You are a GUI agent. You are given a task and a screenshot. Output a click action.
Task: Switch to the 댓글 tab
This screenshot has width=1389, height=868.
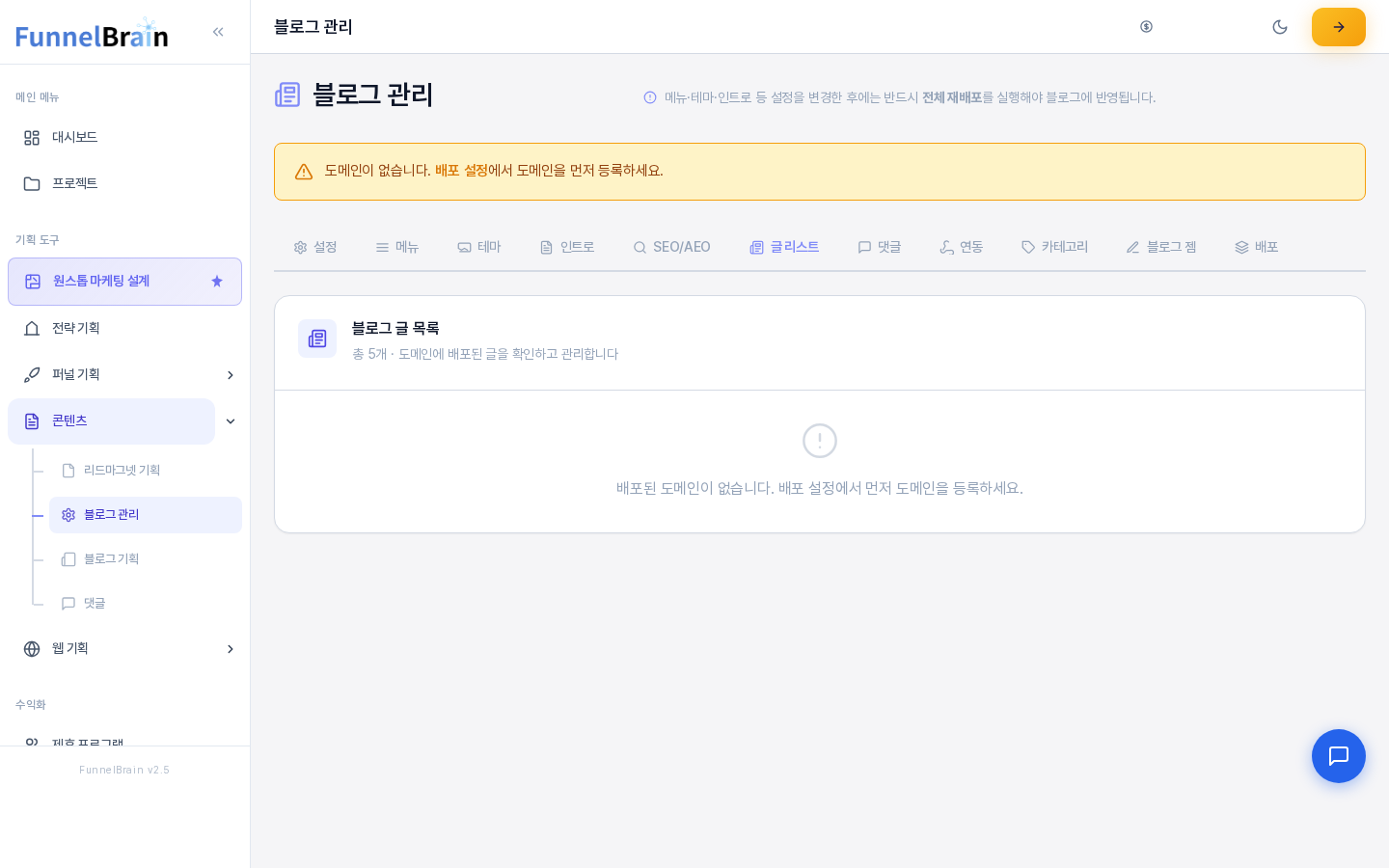[880, 248]
